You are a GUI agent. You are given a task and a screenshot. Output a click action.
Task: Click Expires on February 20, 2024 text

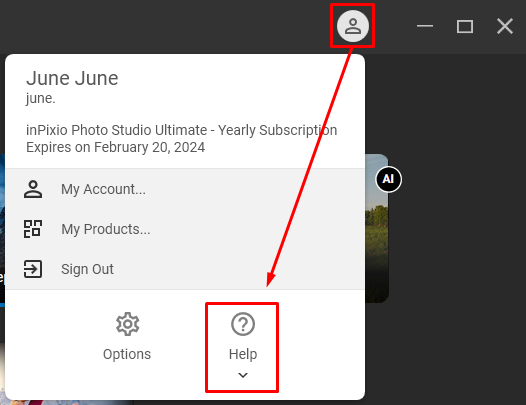115,147
